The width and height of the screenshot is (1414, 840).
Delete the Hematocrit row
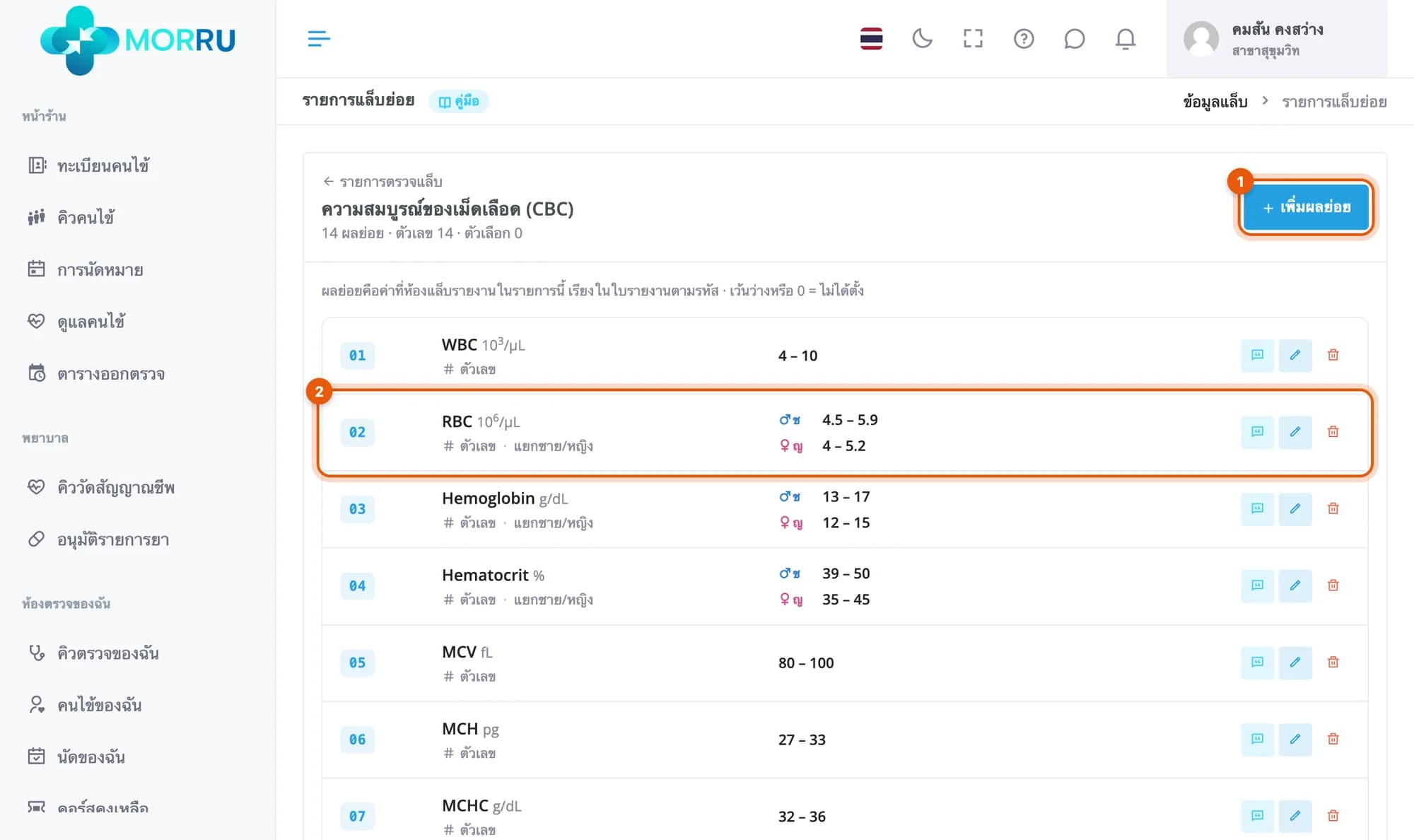click(x=1333, y=585)
